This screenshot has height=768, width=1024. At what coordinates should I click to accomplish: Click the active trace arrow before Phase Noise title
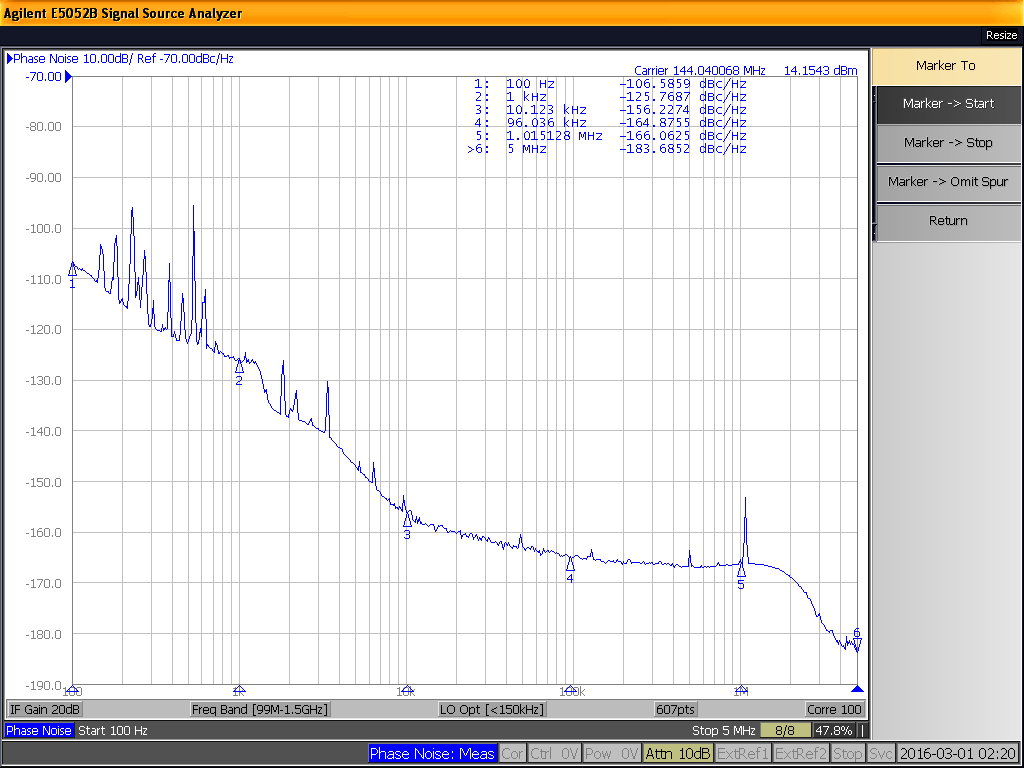click(x=9, y=59)
